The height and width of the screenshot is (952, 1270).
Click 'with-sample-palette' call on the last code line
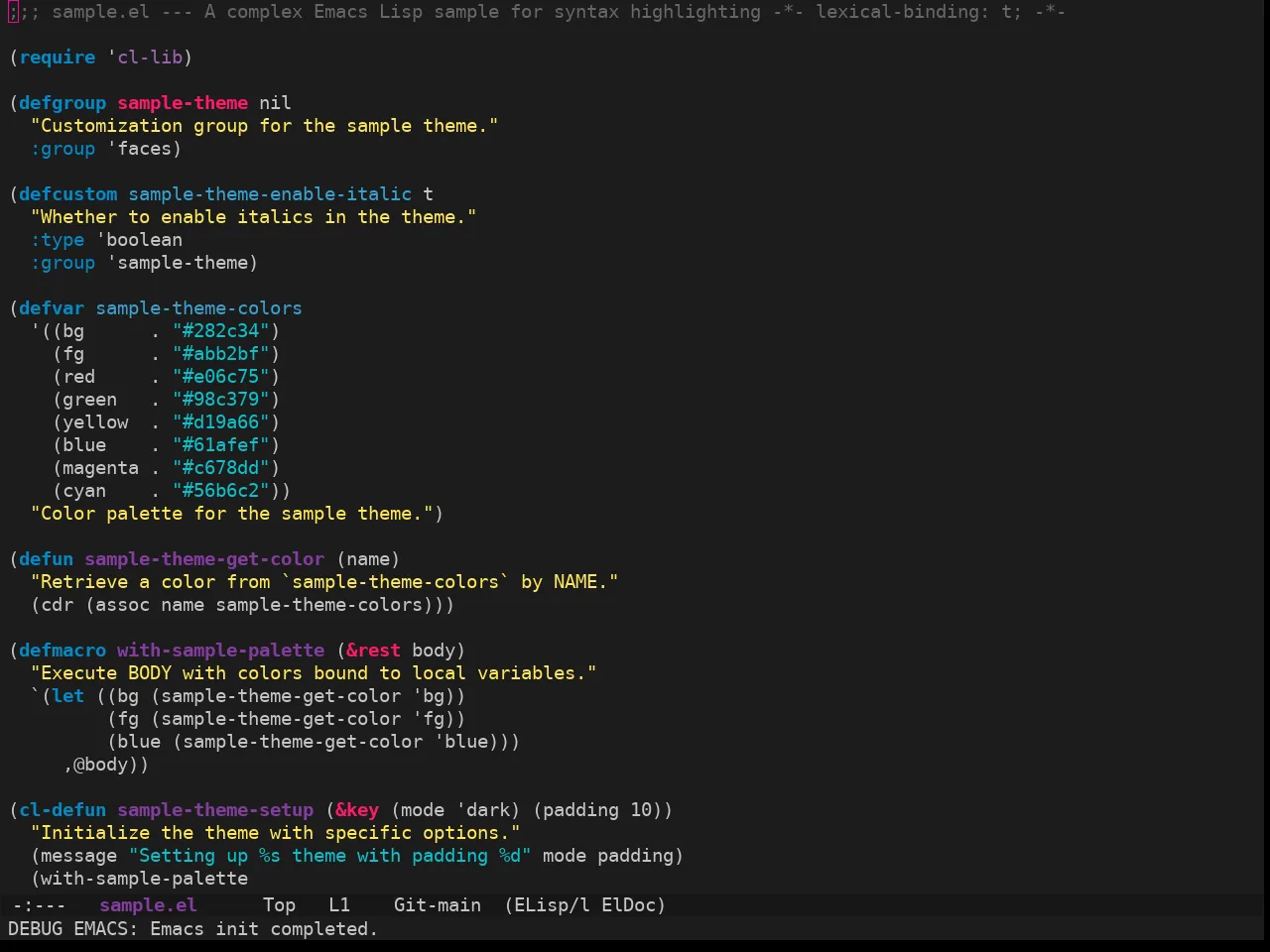click(145, 879)
